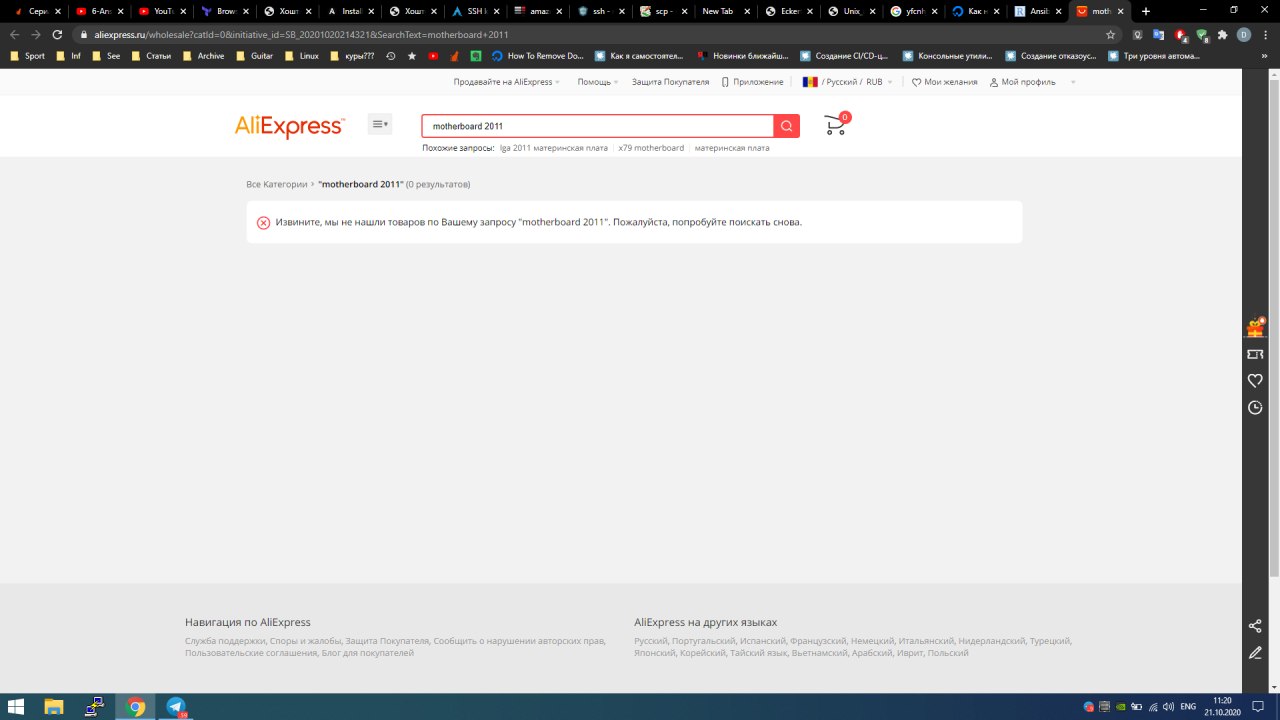Select the 'x79 motherboard' suggestion
This screenshot has width=1280, height=720.
(651, 148)
